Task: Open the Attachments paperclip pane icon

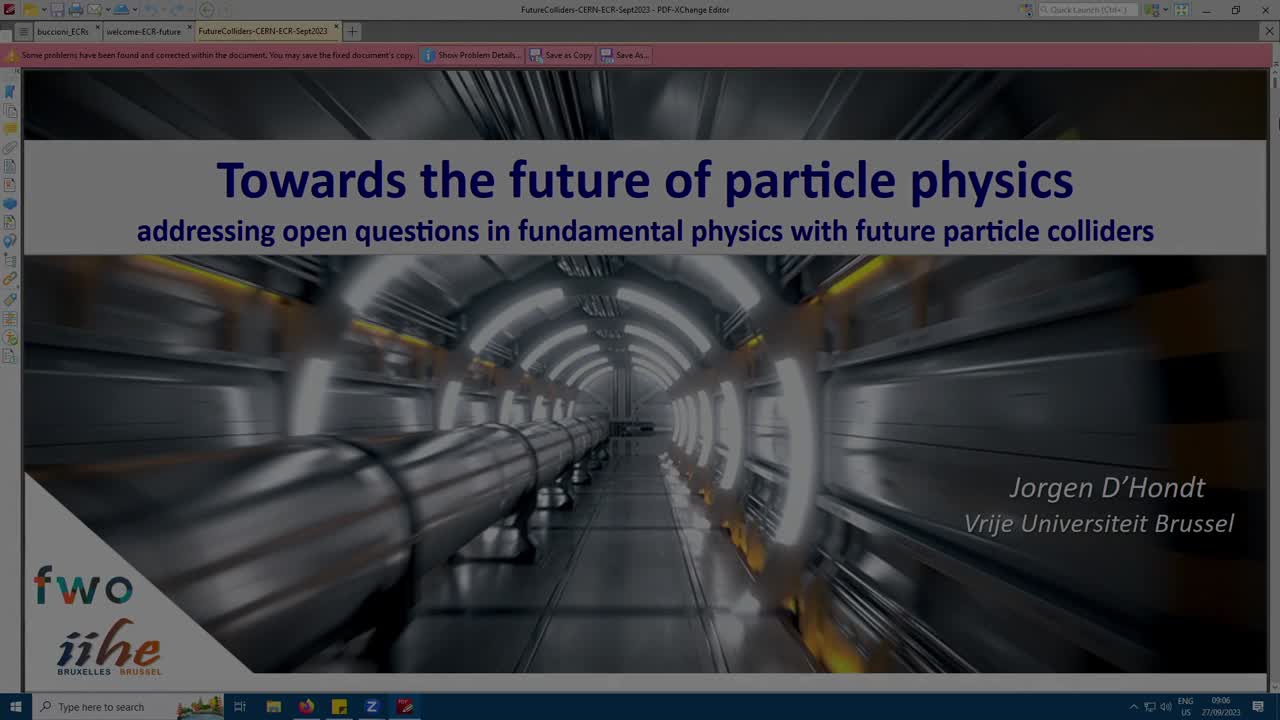Action: 10,147
